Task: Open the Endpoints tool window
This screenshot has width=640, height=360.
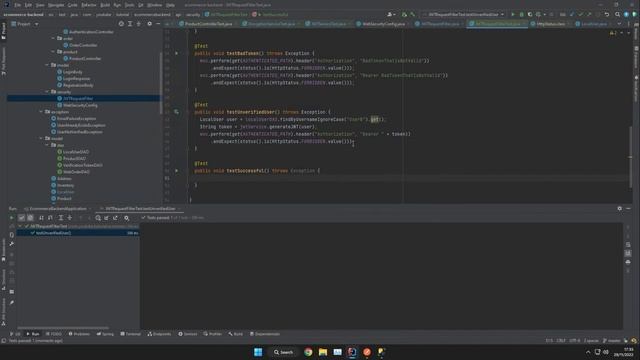Action: [x=159, y=334]
